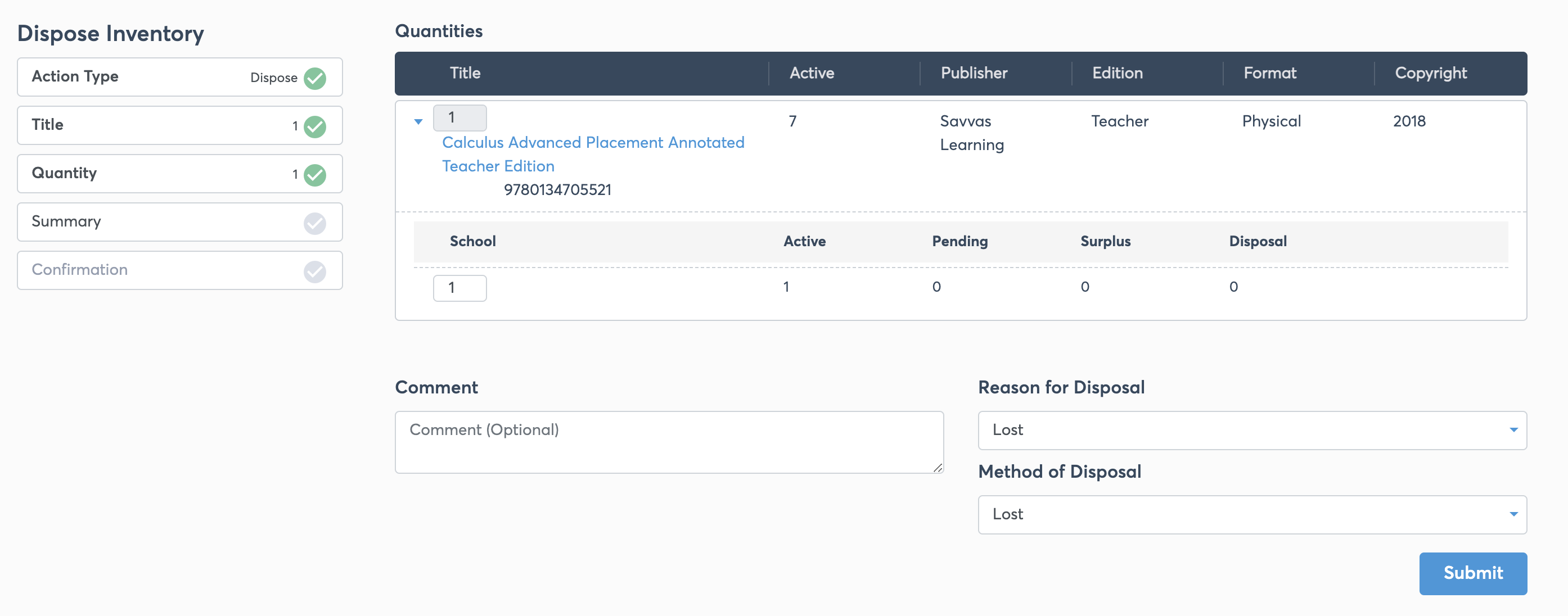
Task: Click gray checkmark on Summary step
Action: (x=315, y=223)
